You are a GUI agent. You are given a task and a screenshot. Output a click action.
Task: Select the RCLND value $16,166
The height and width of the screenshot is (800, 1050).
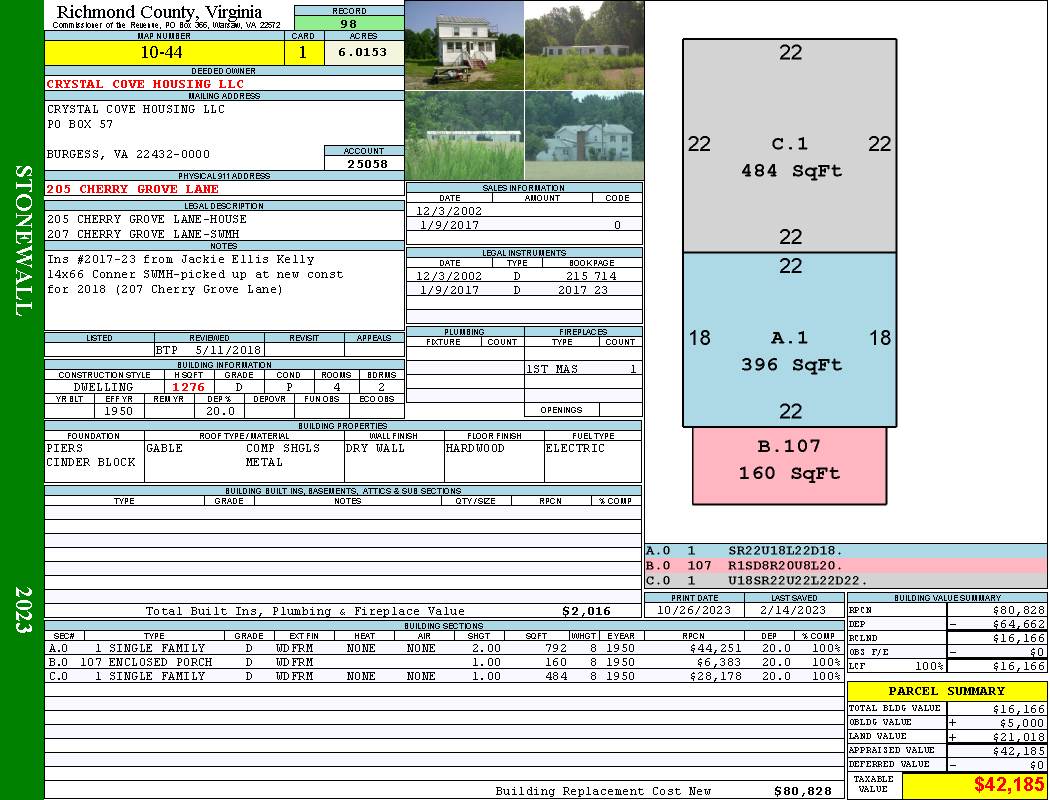tap(1018, 638)
